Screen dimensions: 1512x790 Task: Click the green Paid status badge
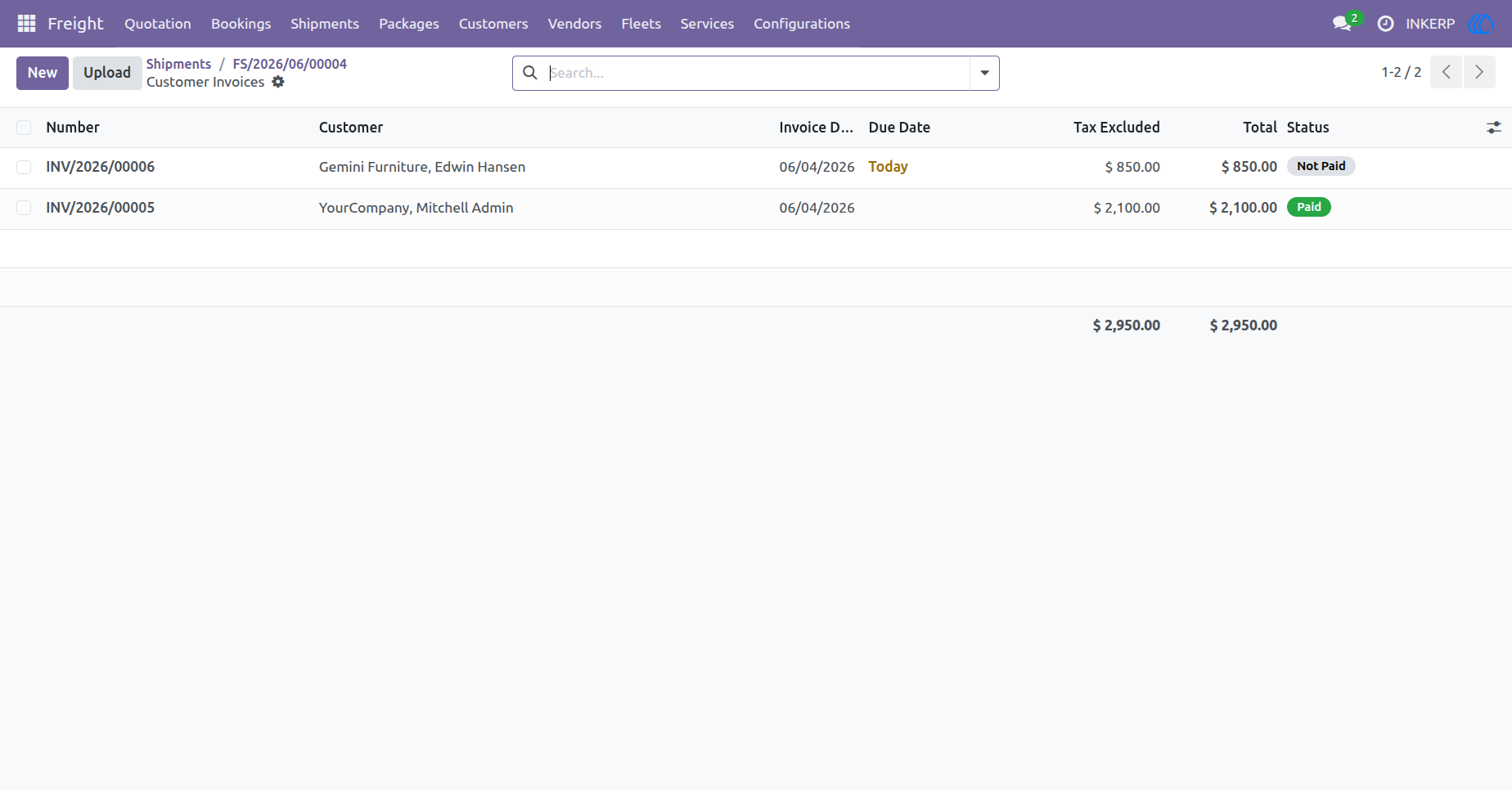[x=1308, y=207]
